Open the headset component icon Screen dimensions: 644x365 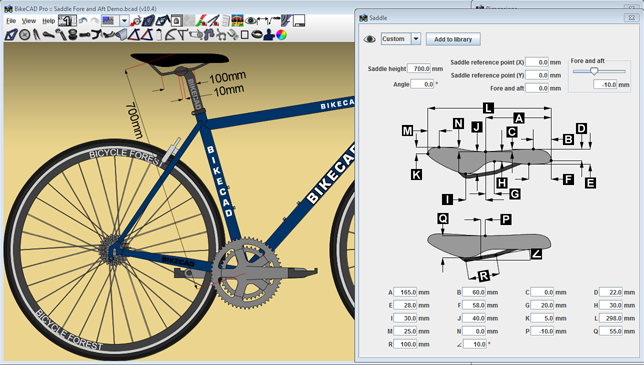72,35
